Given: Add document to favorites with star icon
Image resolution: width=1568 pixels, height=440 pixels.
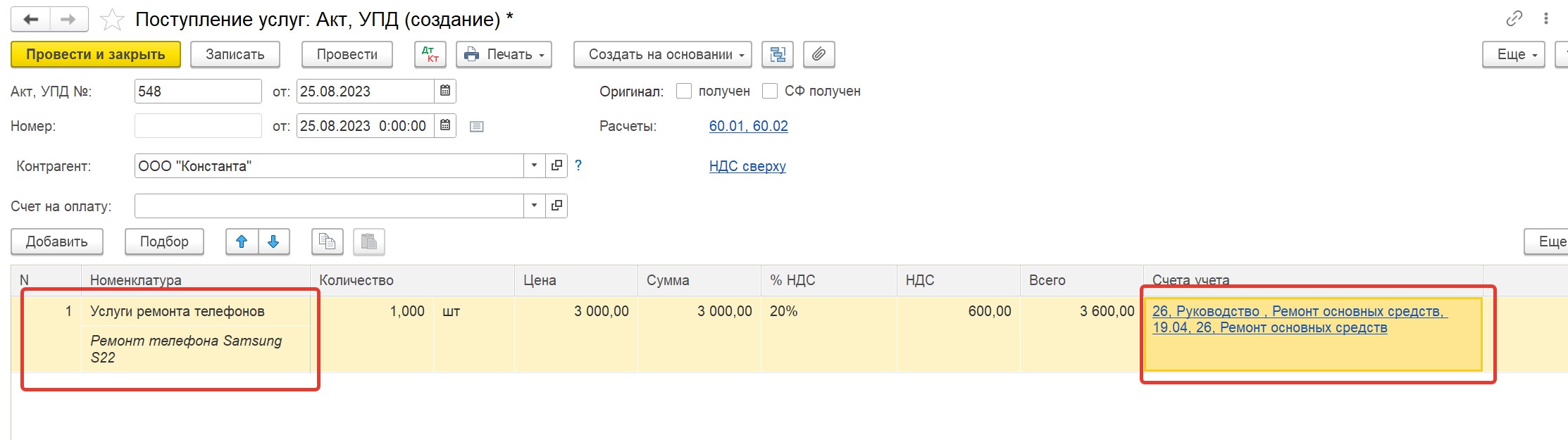Looking at the screenshot, I should coord(112,20).
